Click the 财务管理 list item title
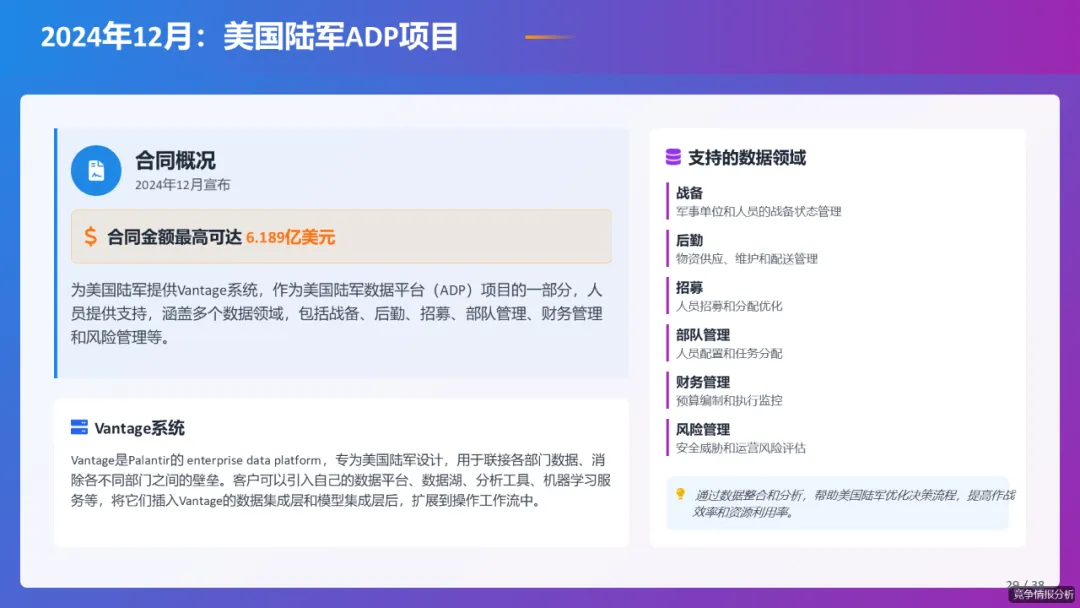This screenshot has width=1080, height=608. coord(703,382)
